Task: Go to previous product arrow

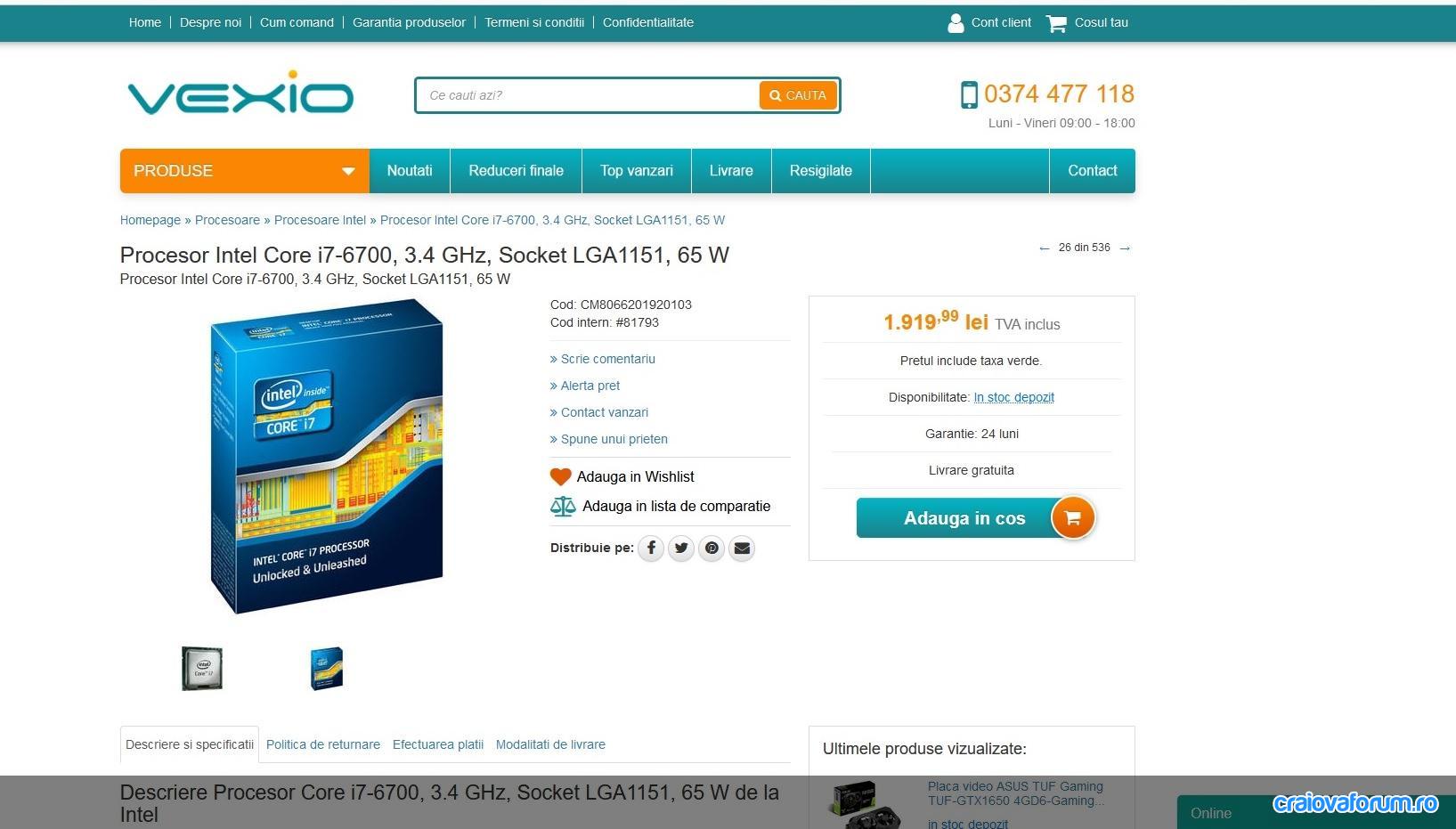Action: click(1045, 248)
